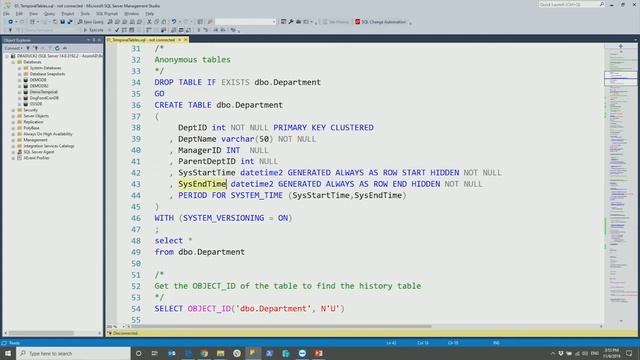Click the New Query button

click(x=91, y=22)
